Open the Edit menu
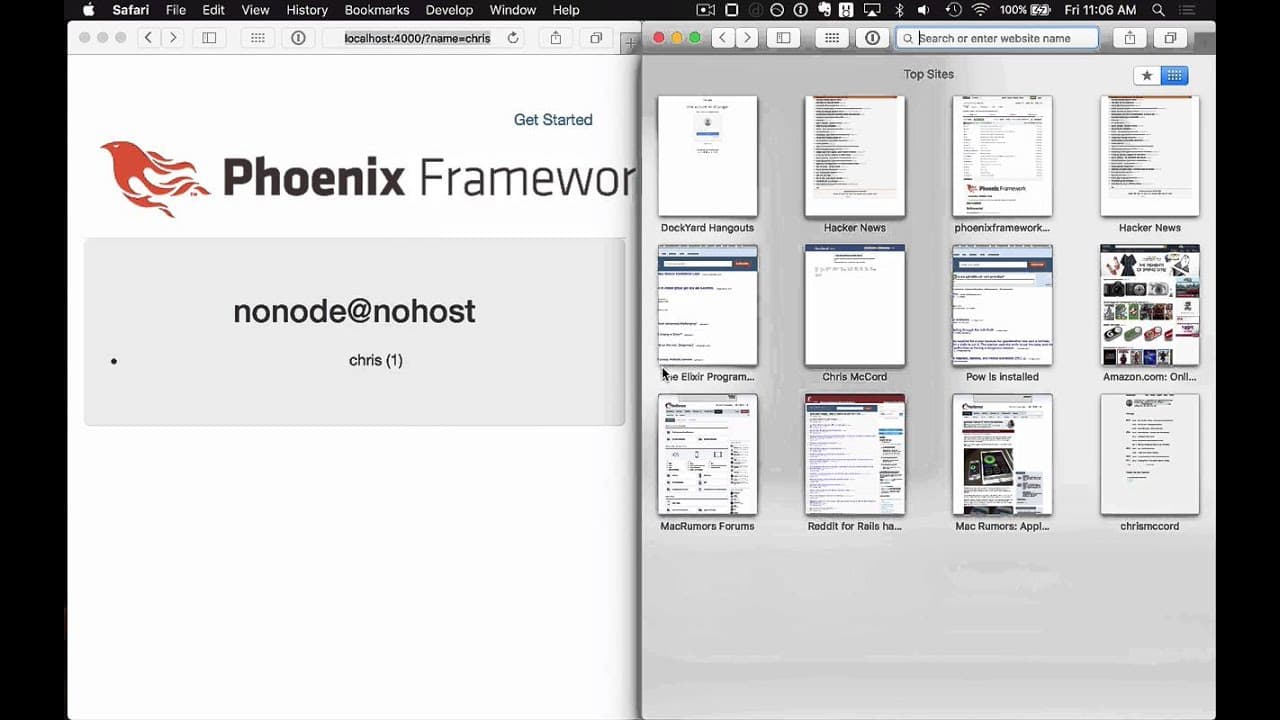1280x720 pixels. click(213, 10)
